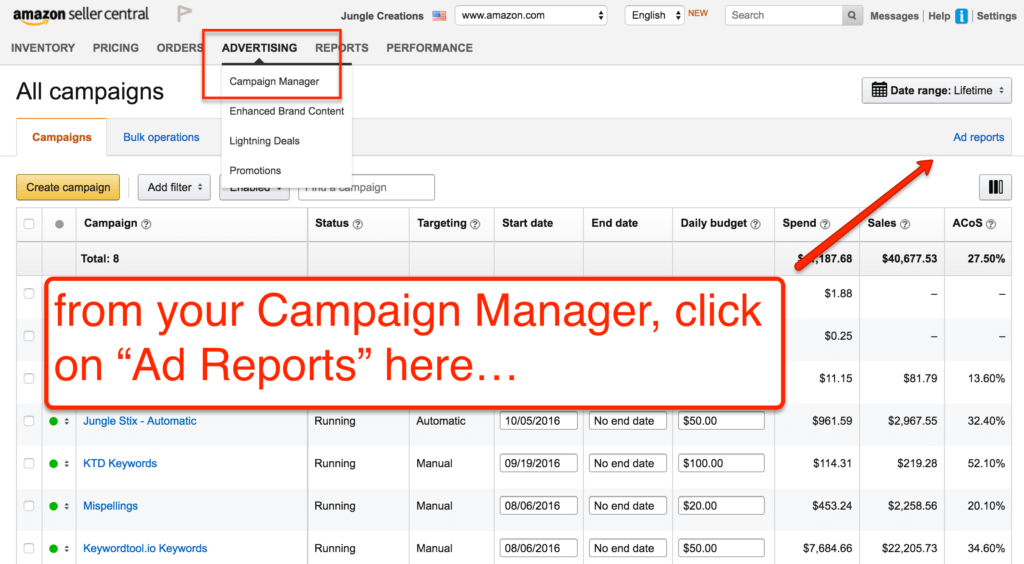Image resolution: width=1024 pixels, height=564 pixels.
Task: Click the End date column header
Action: point(615,223)
